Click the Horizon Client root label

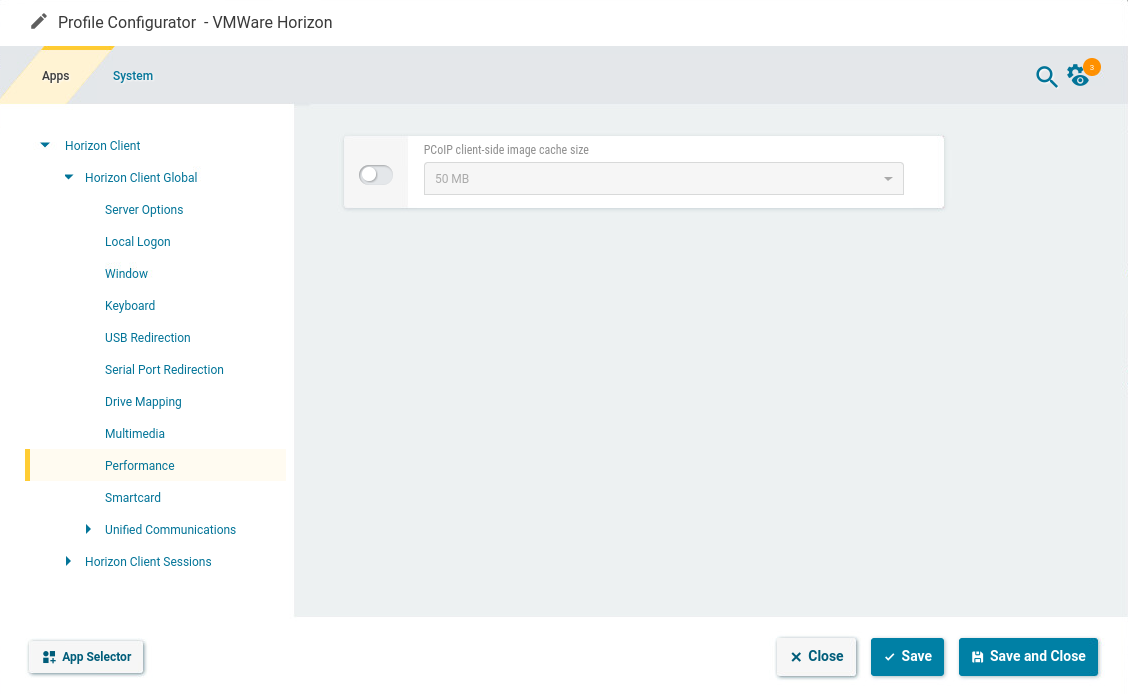pyautogui.click(x=102, y=145)
